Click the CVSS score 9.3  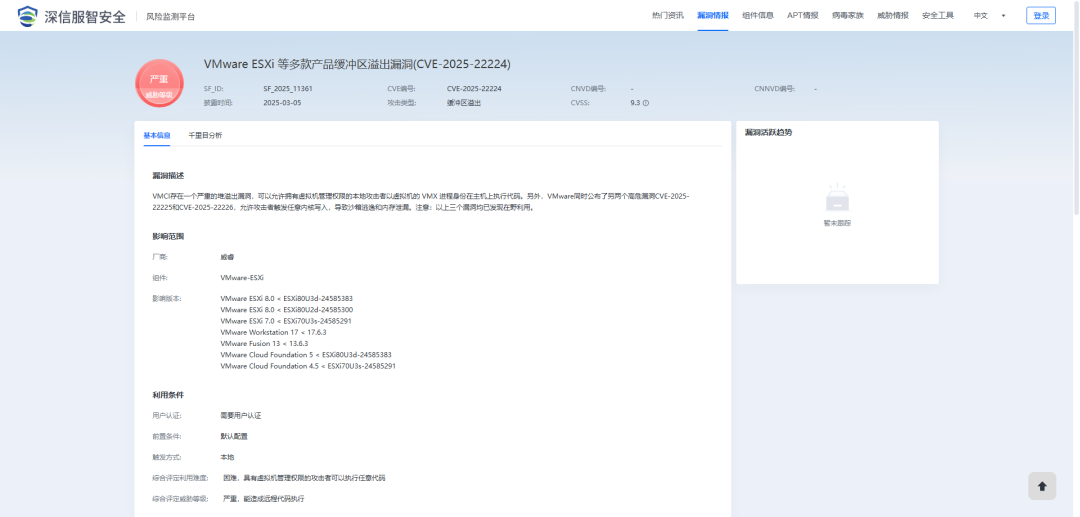coord(635,103)
